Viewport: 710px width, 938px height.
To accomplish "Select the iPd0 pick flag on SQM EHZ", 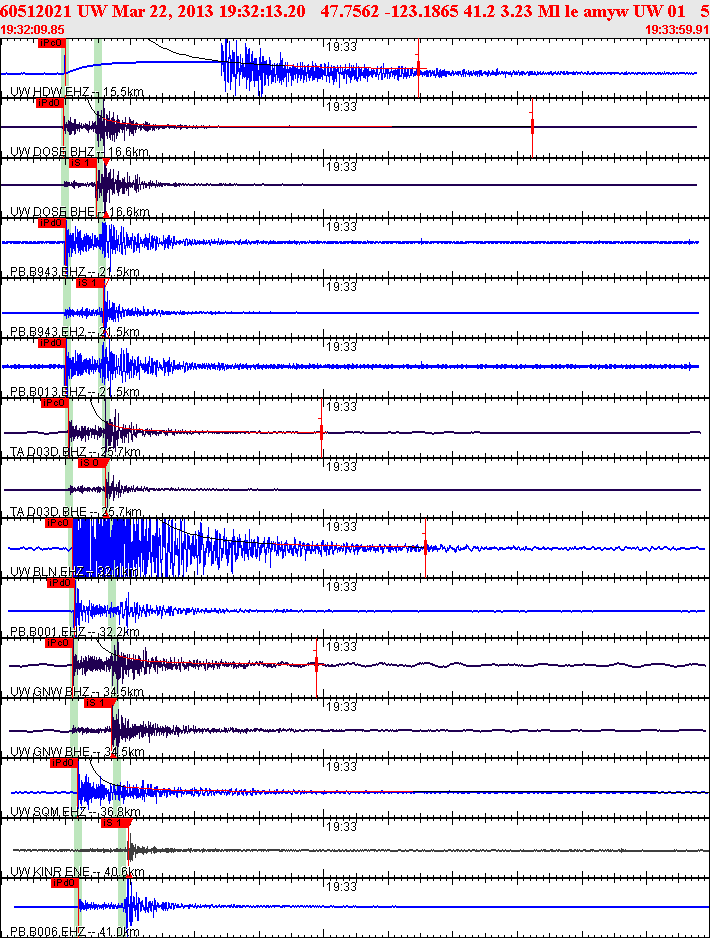I will [63, 763].
